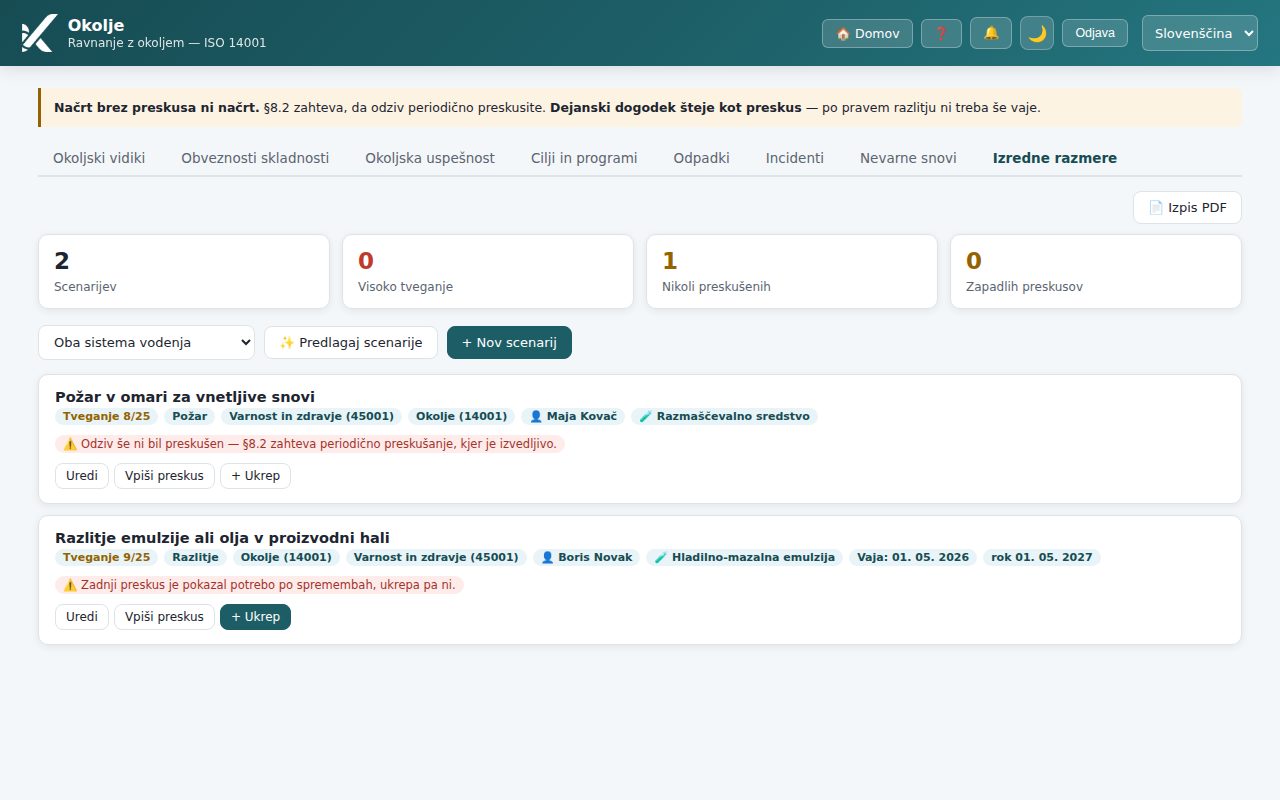The image size is (1280, 800).
Task: Click the Razlitje category tag
Action: pyautogui.click(x=196, y=557)
